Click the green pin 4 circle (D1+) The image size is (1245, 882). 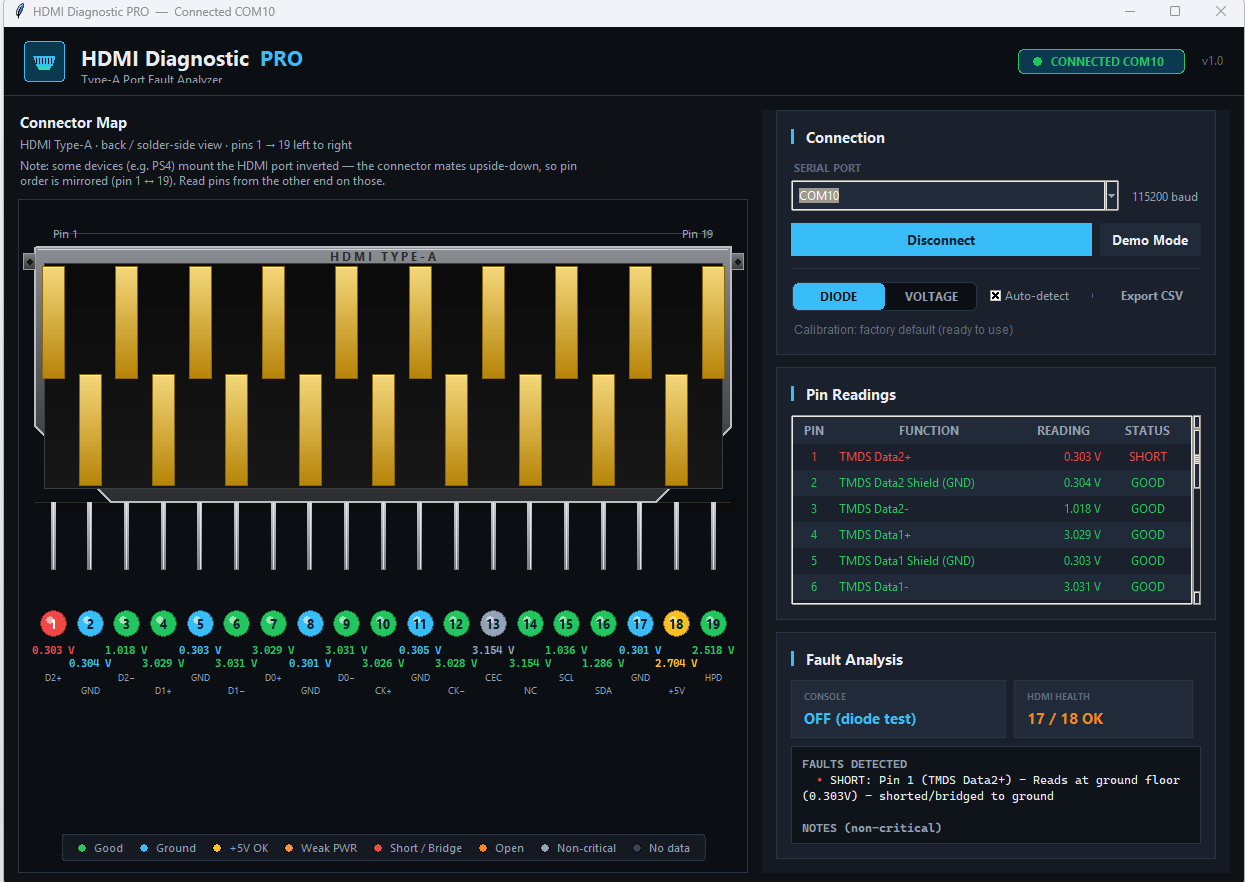point(163,624)
